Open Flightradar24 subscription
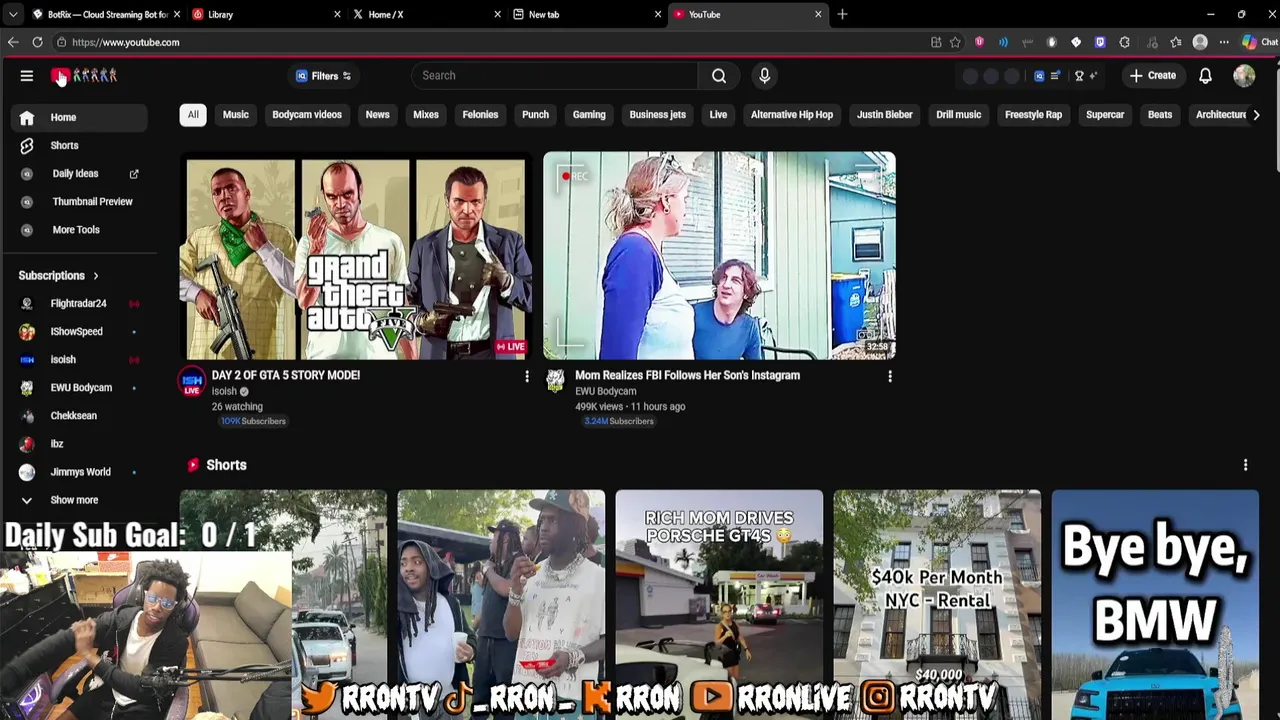 click(79, 304)
